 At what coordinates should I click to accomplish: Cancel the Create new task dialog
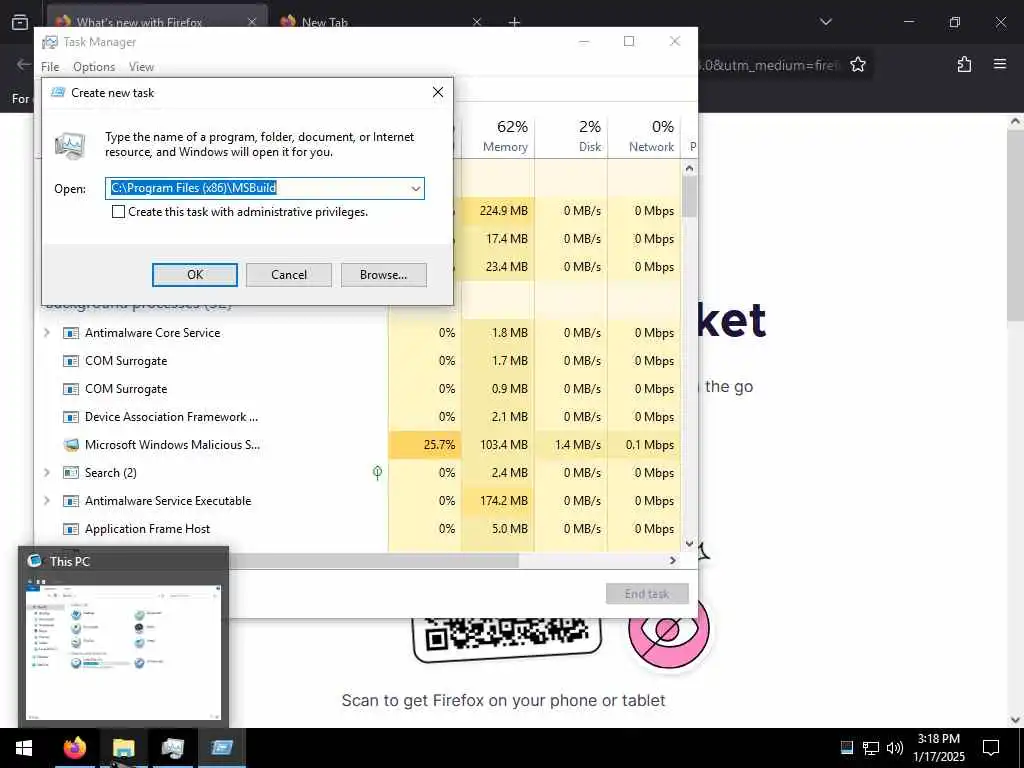click(x=289, y=275)
